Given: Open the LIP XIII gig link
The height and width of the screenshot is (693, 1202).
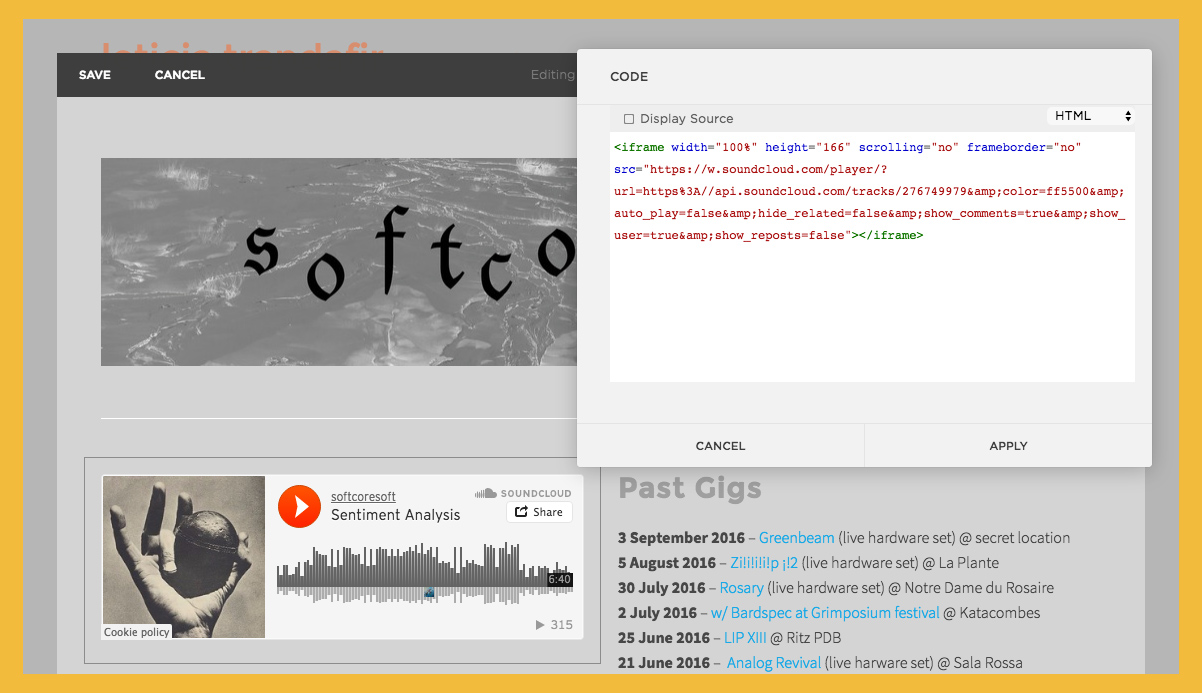Looking at the screenshot, I should pyautogui.click(x=745, y=638).
